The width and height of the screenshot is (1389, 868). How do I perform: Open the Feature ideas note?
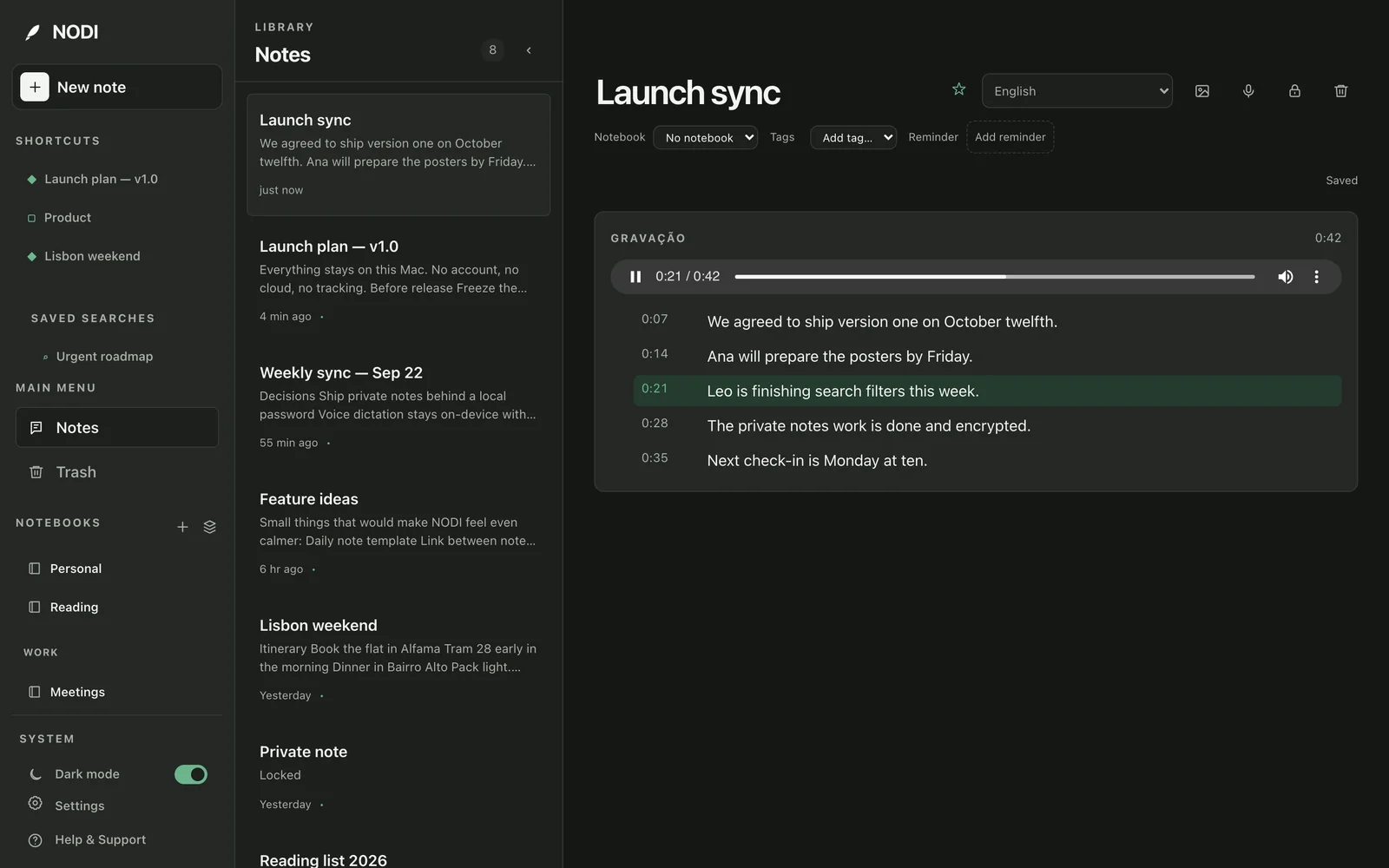398,534
